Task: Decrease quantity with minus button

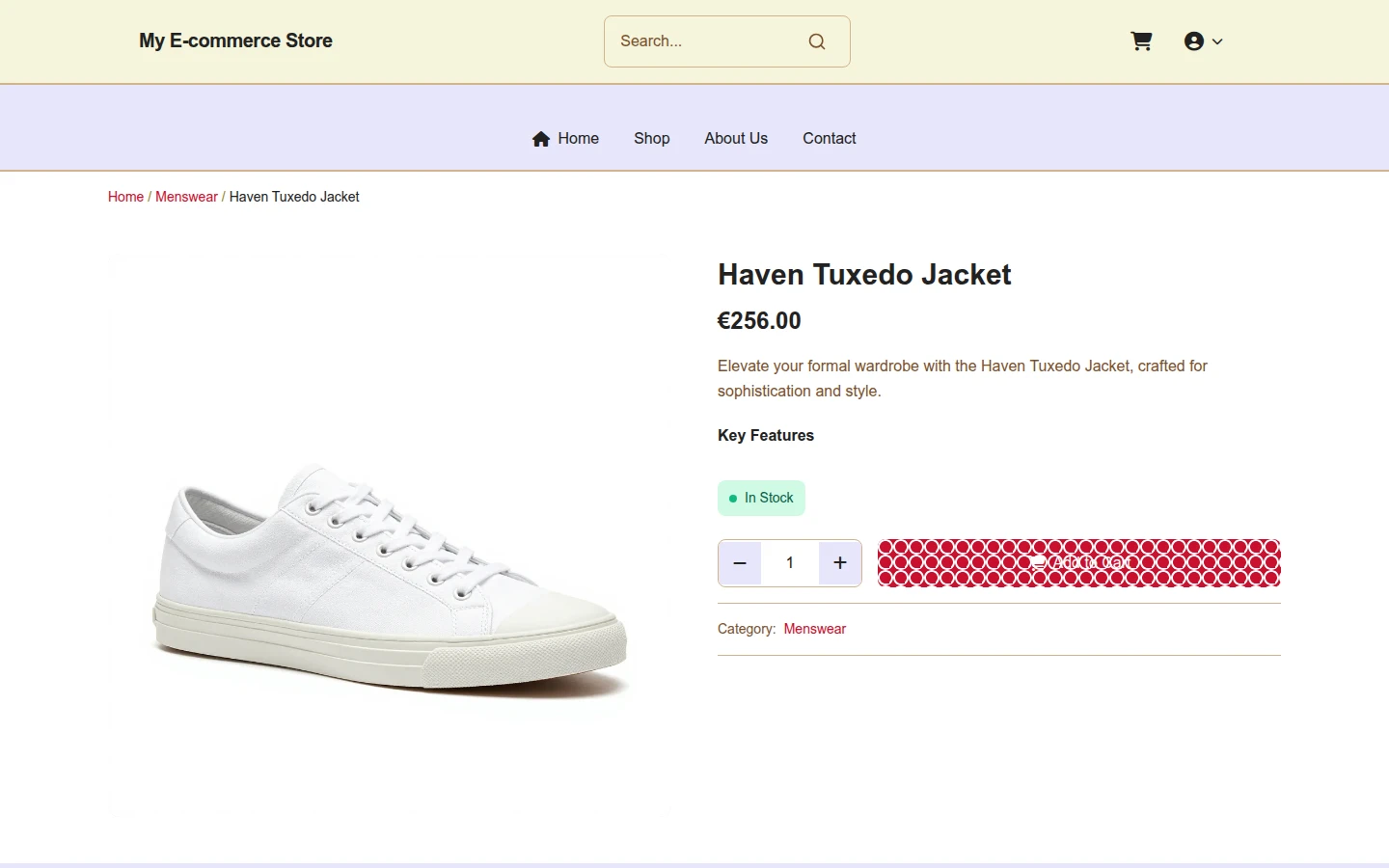Action: (x=740, y=563)
